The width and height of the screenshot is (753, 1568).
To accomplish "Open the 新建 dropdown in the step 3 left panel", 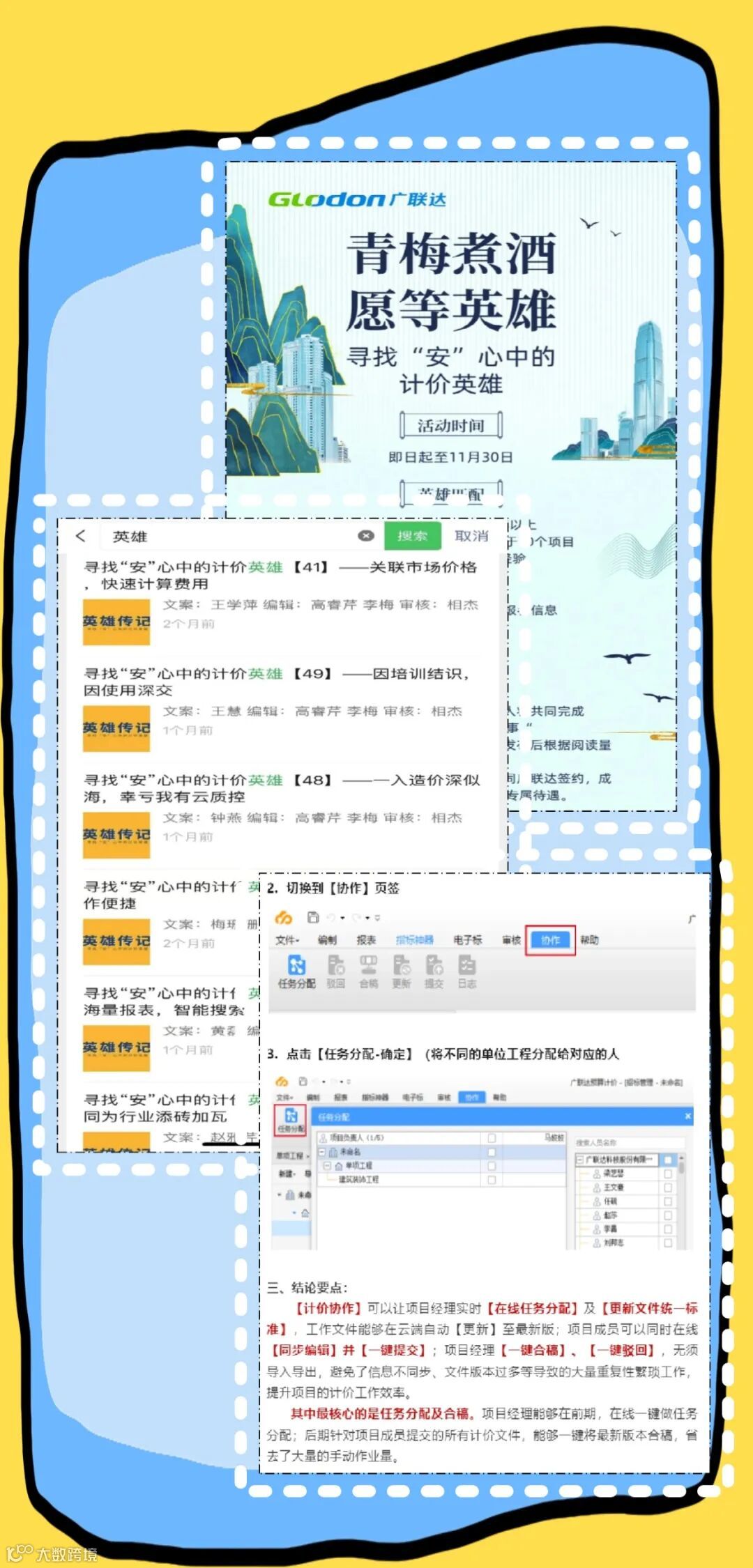I will click(287, 1174).
